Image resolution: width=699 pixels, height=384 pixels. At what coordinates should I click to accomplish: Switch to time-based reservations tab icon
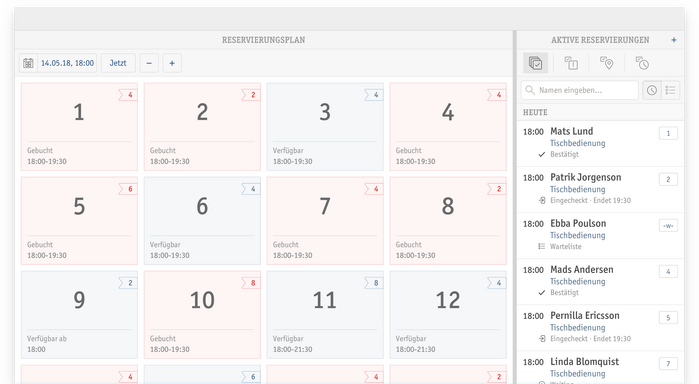click(x=642, y=63)
